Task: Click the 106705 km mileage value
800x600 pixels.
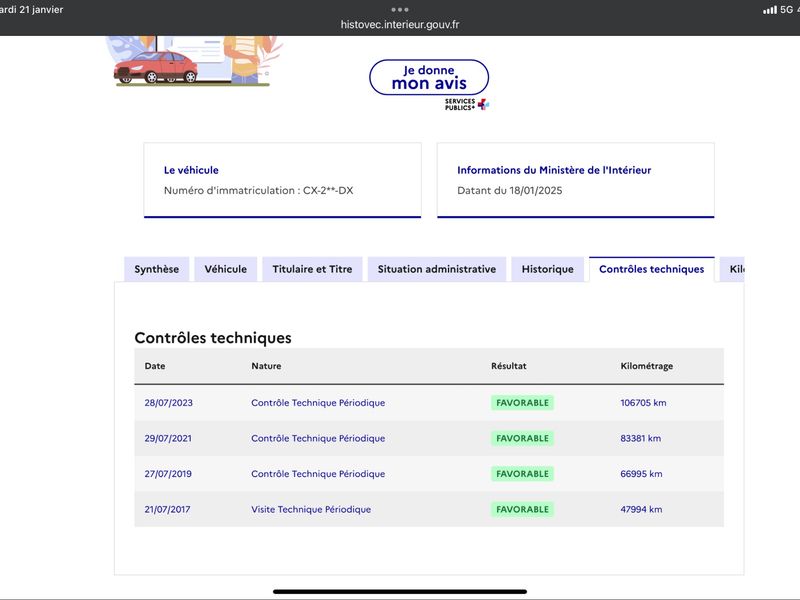Action: [x=643, y=403]
